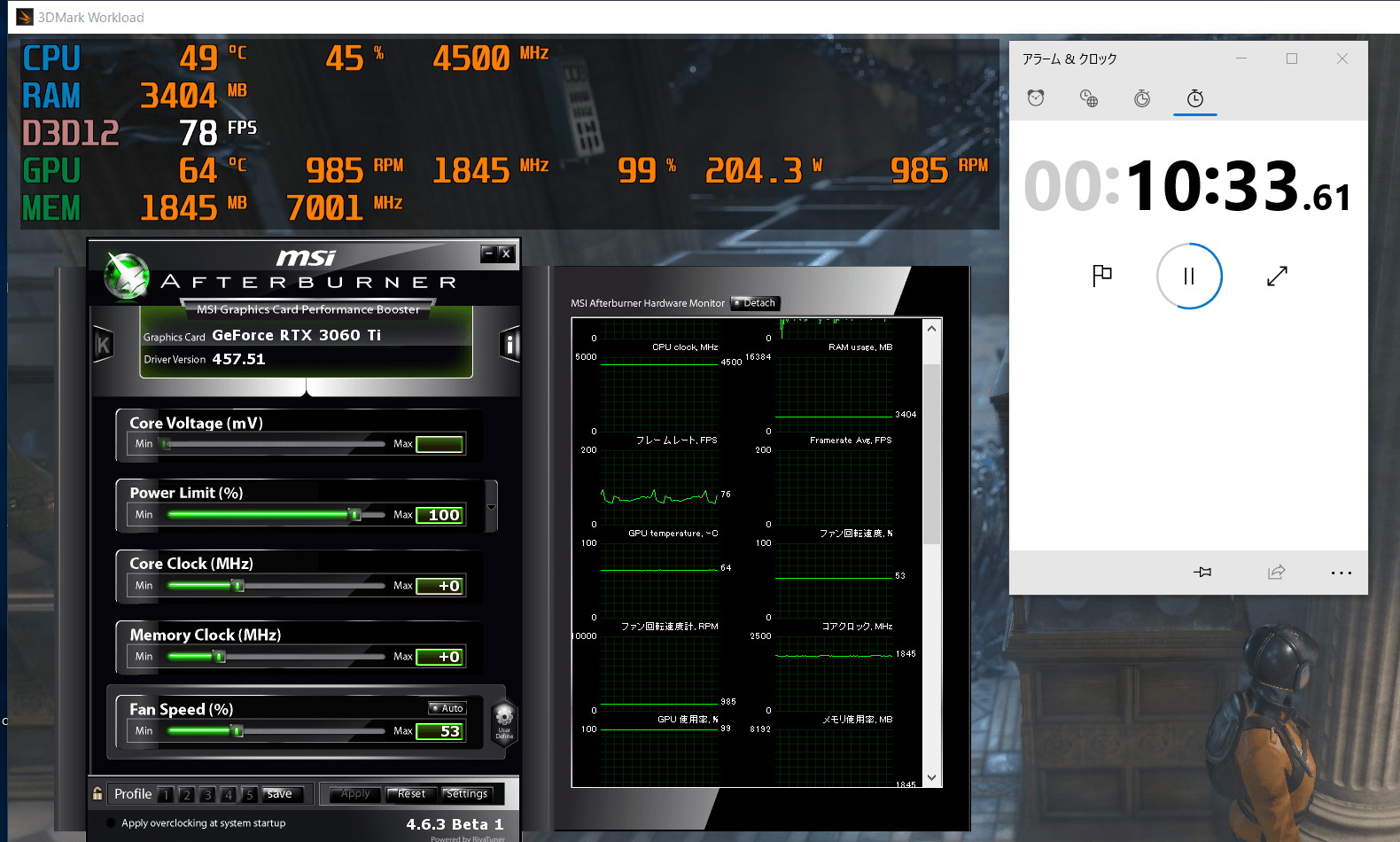1400x842 pixels.
Task: Click the Core Voltage max value field
Action: (439, 444)
